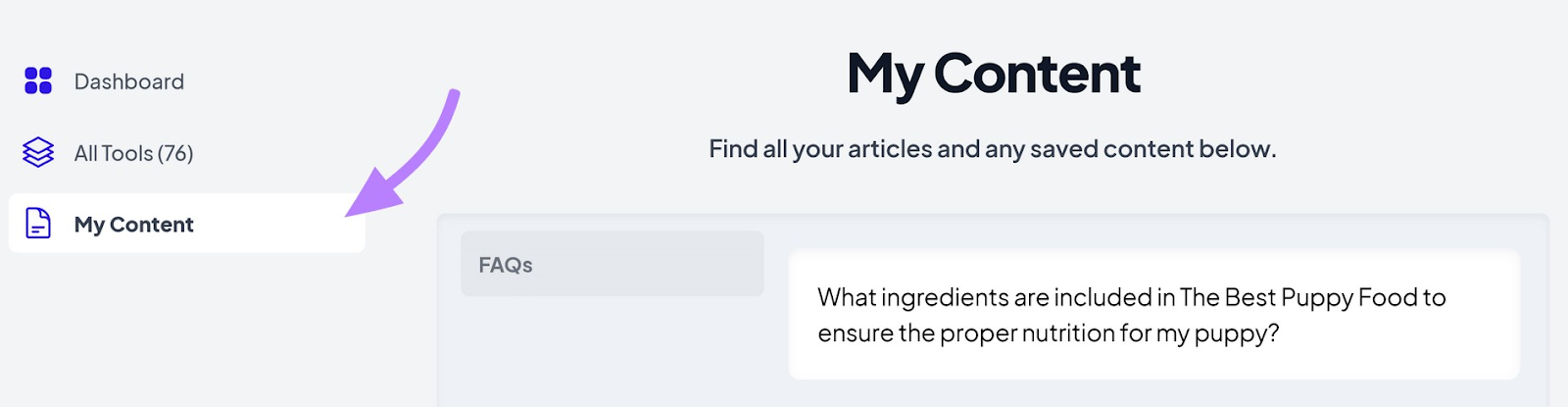This screenshot has height=407, width=1568.
Task: Click the My Content document icon
Action: pos(38,224)
